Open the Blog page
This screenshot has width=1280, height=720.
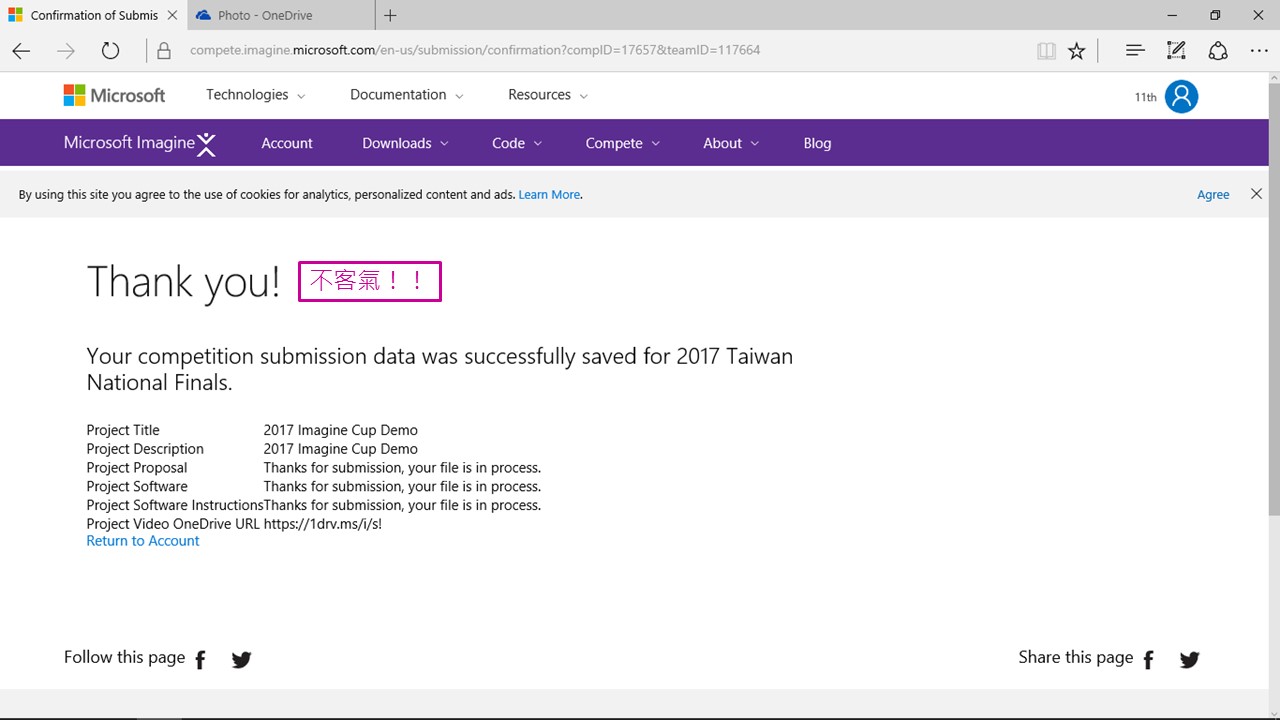[817, 143]
